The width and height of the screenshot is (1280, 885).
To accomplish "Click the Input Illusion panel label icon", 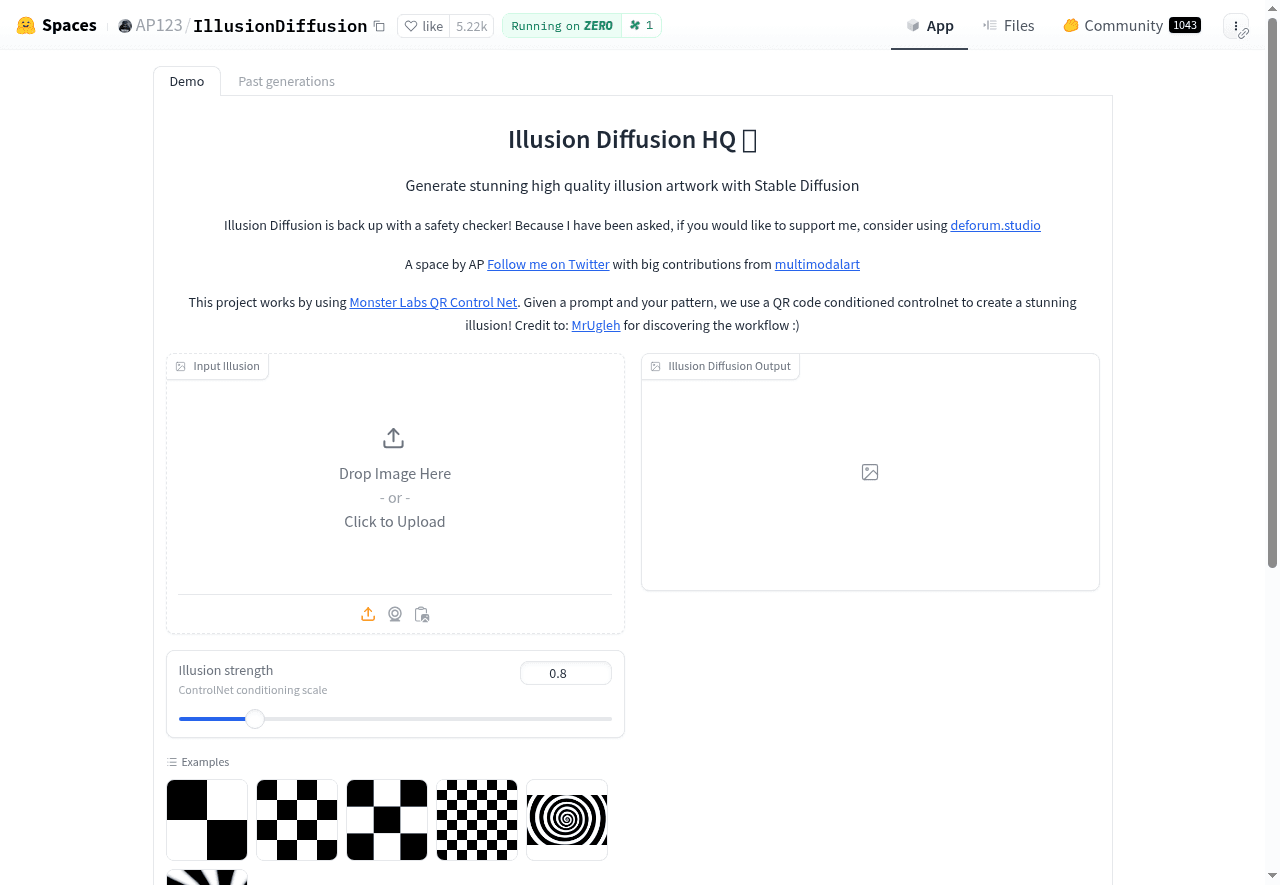I will click(181, 366).
